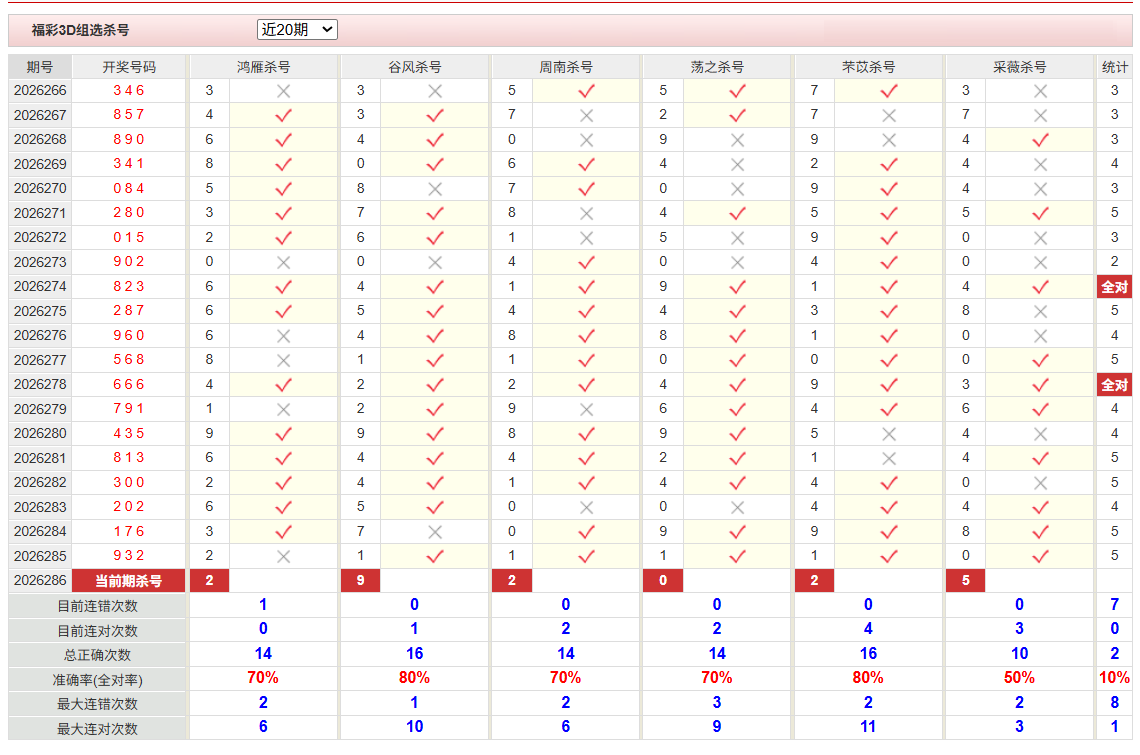Click the cross mark for 鸿雁杀号 in row 2026276

284,336
